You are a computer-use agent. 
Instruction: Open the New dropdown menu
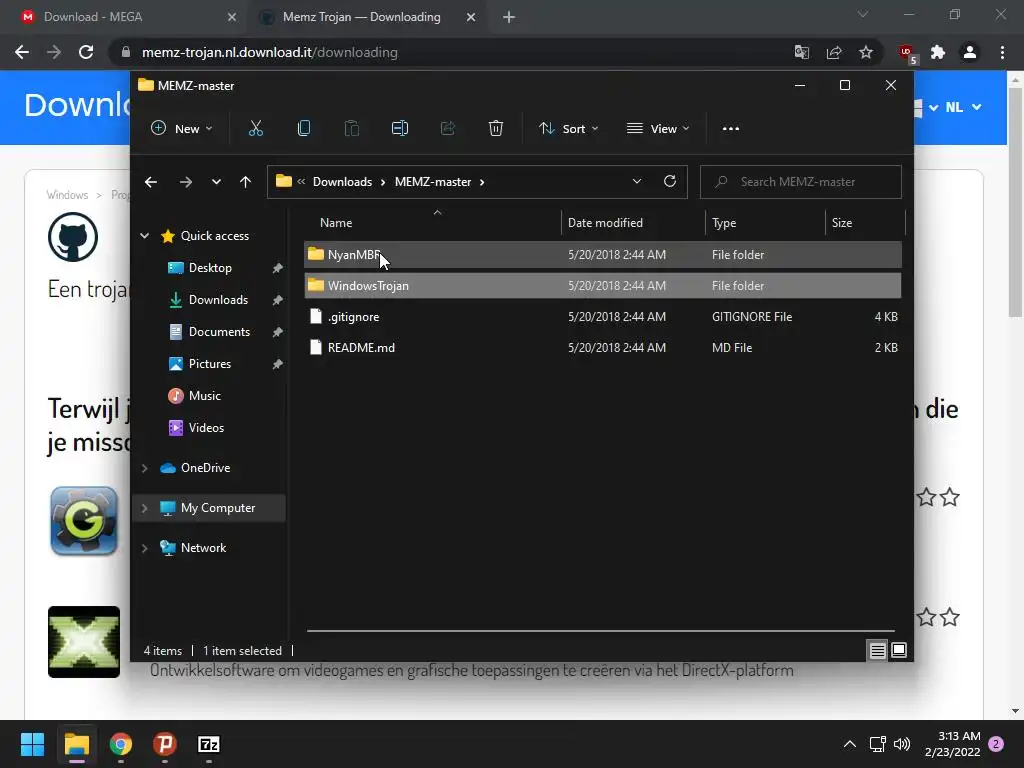[182, 129]
